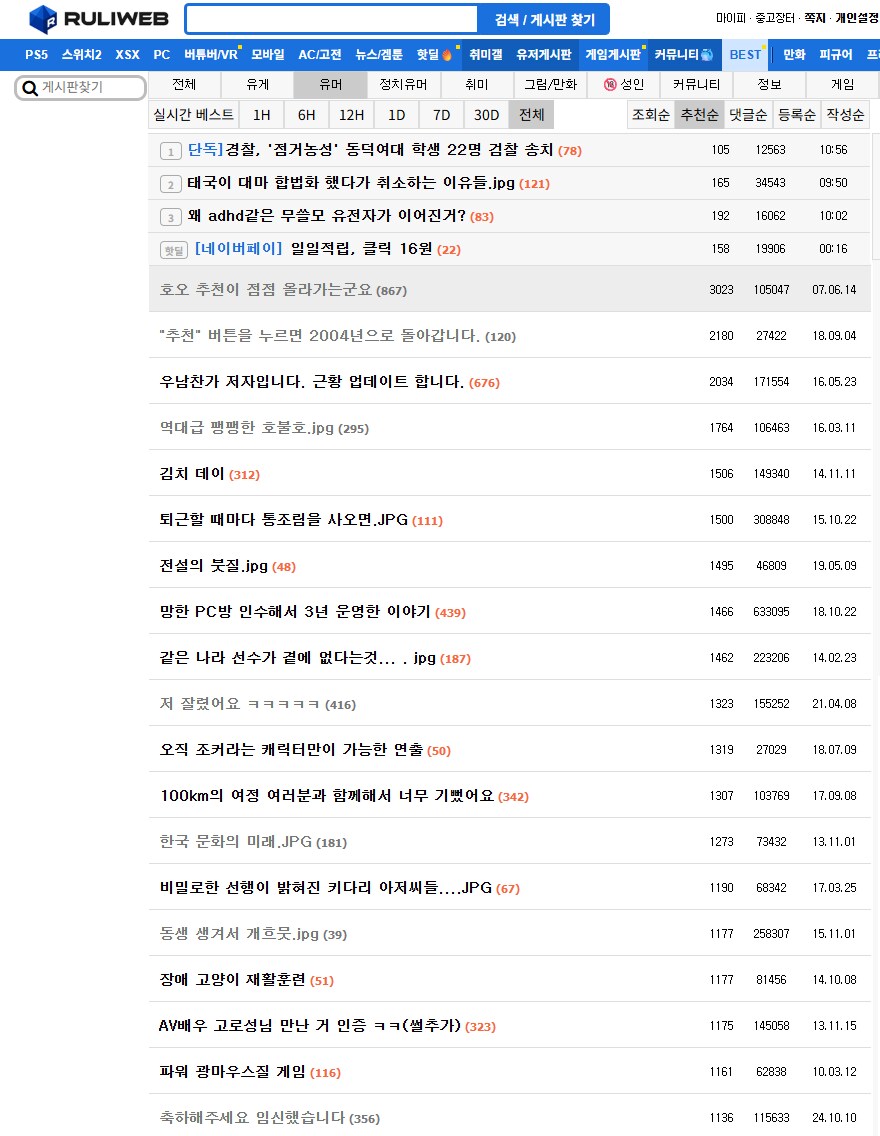The height and width of the screenshot is (1136, 880).
Task: Select the 조회순 sorting option
Action: (x=651, y=114)
